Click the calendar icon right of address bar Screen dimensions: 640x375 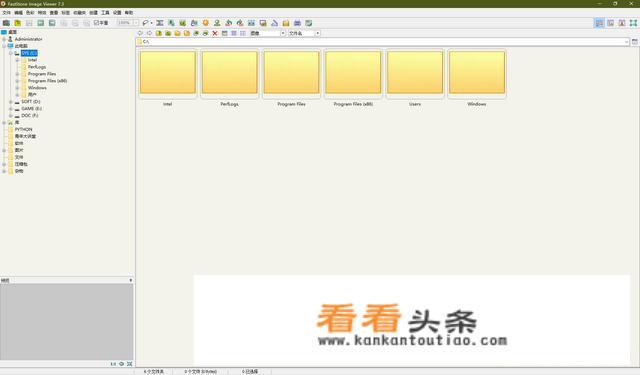tap(635, 42)
